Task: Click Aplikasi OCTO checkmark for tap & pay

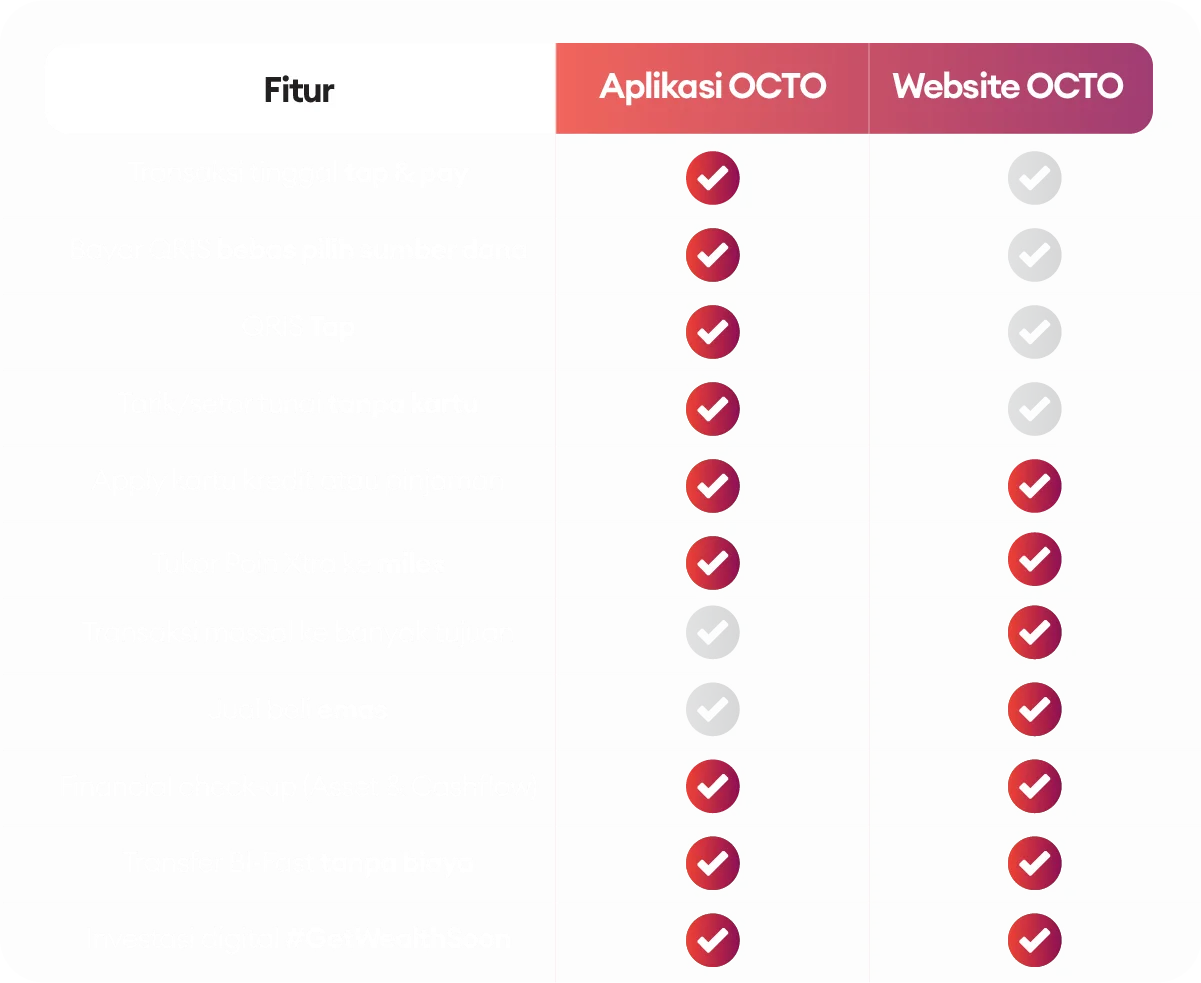Action: (712, 178)
